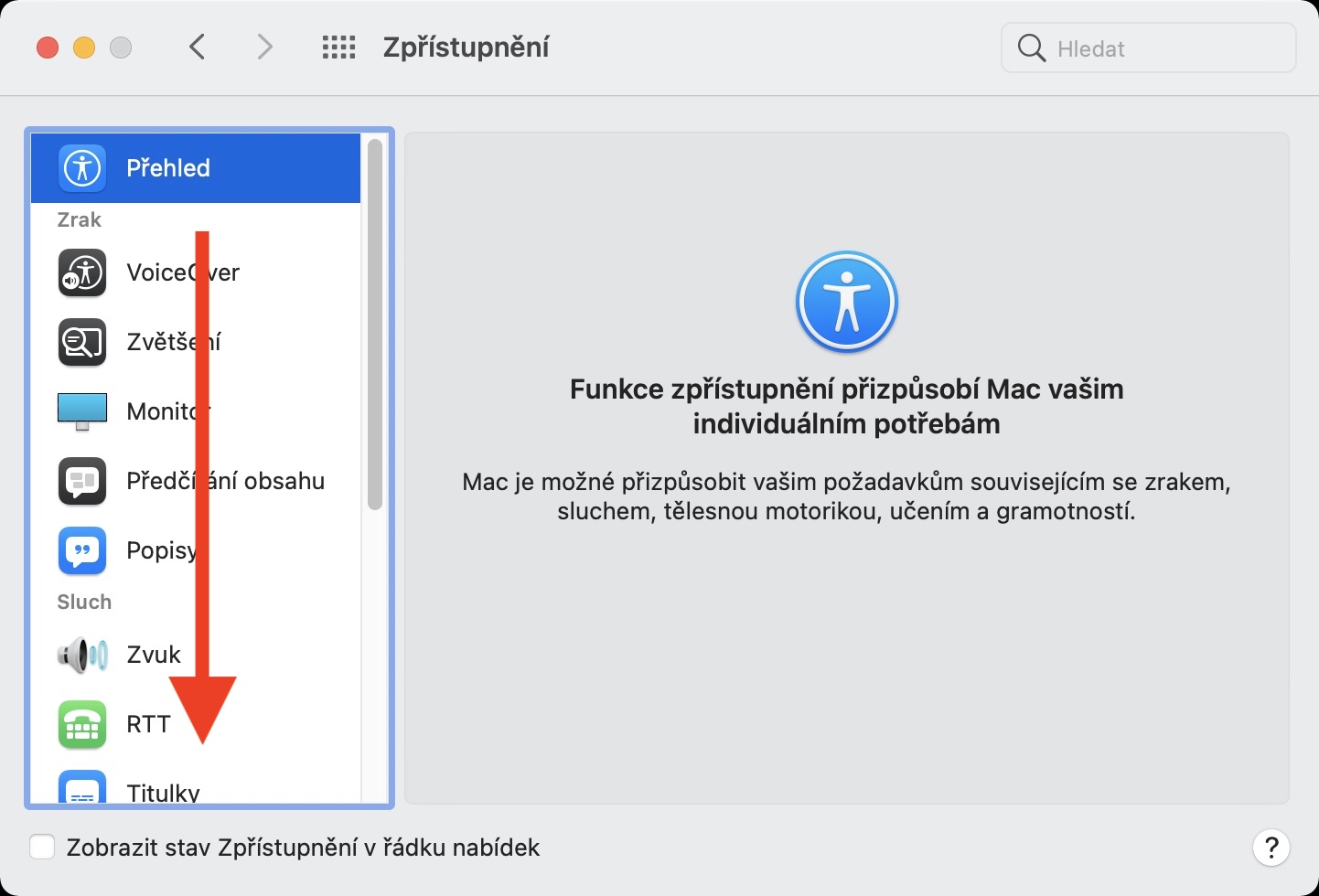Screen dimensions: 1319x896
Task: Select the Přehled accessibility icon in sidebar
Action: tap(82, 168)
